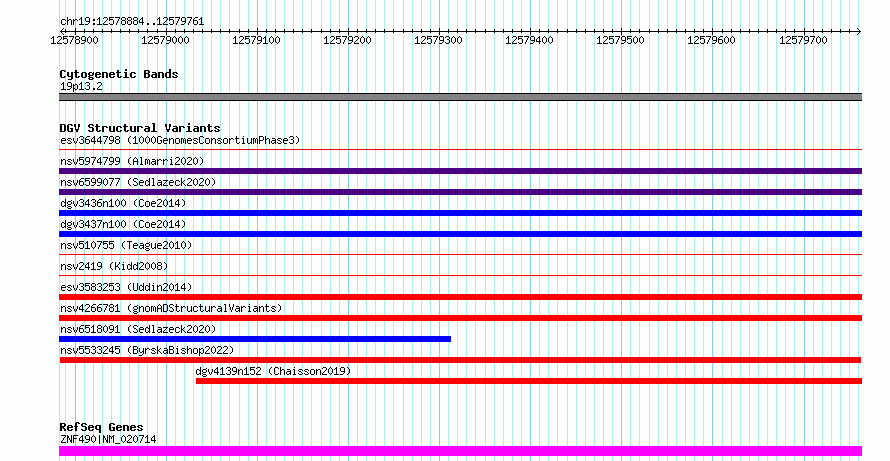Viewport: 890px width, 461px height.
Task: Click ruler position 12578900
Action: 74,40
